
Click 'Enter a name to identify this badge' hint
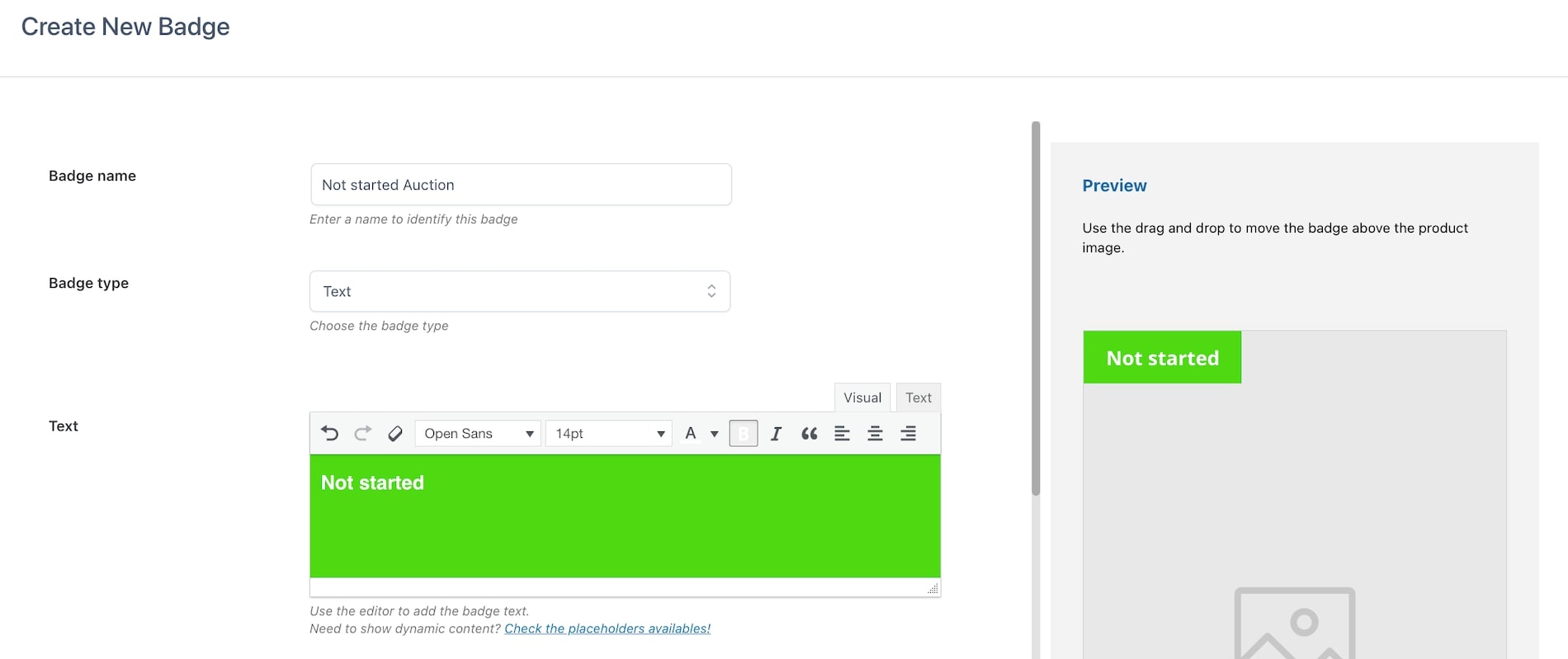pos(413,219)
